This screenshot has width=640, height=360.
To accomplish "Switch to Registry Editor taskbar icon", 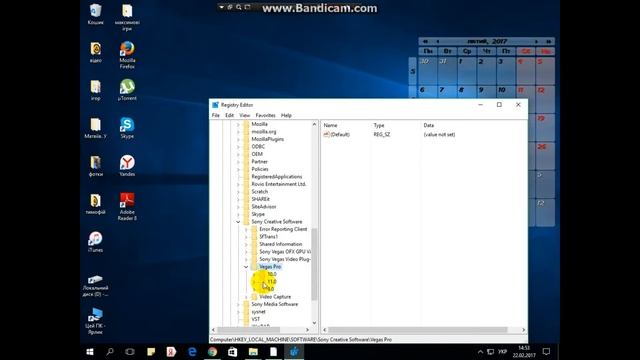I will pos(294,351).
